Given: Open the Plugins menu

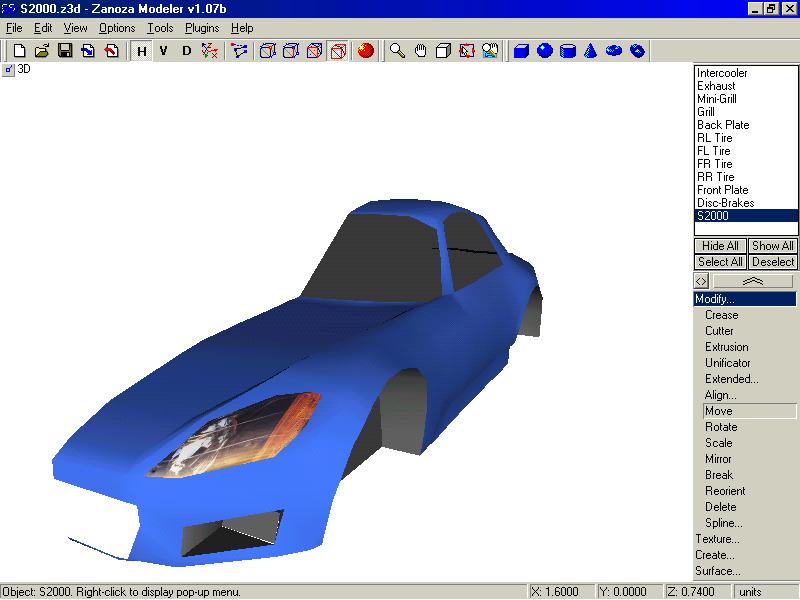Looking at the screenshot, I should pos(202,28).
